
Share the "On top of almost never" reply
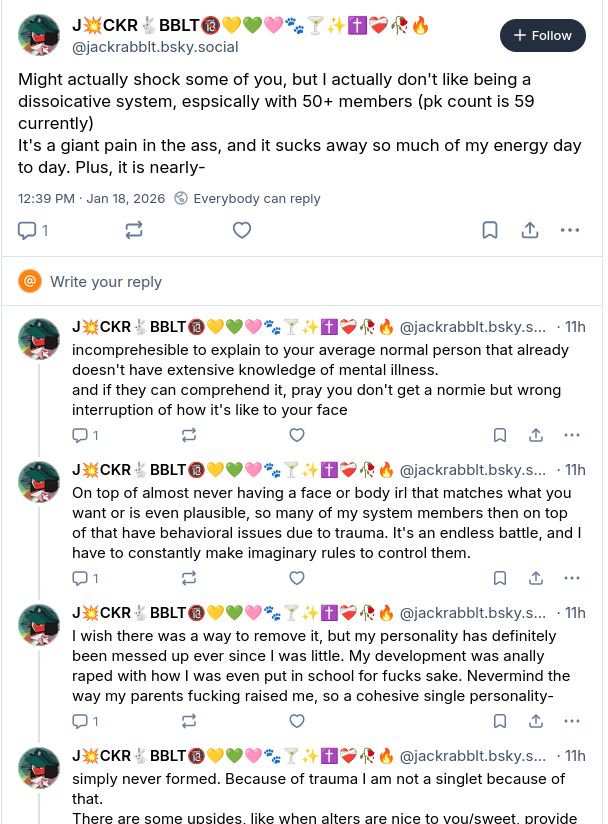pos(536,578)
